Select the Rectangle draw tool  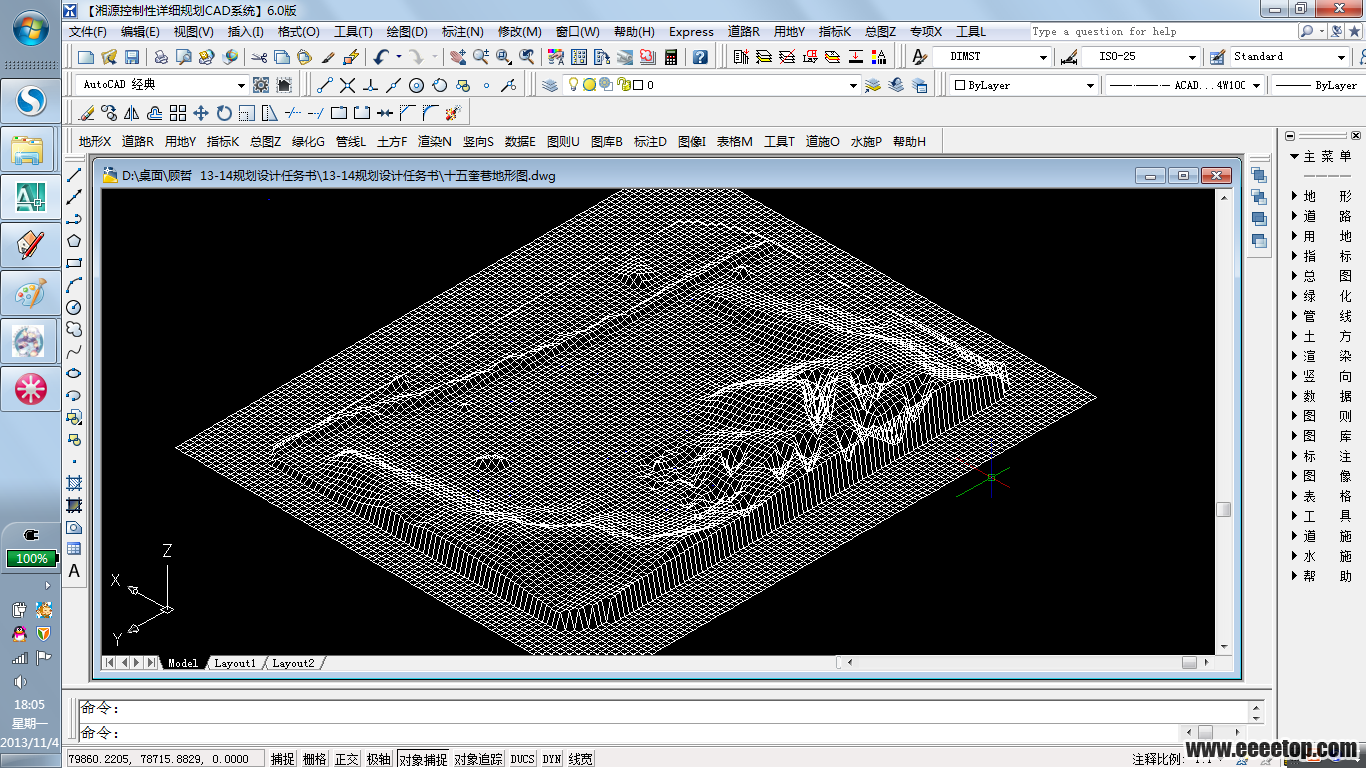pos(74,263)
